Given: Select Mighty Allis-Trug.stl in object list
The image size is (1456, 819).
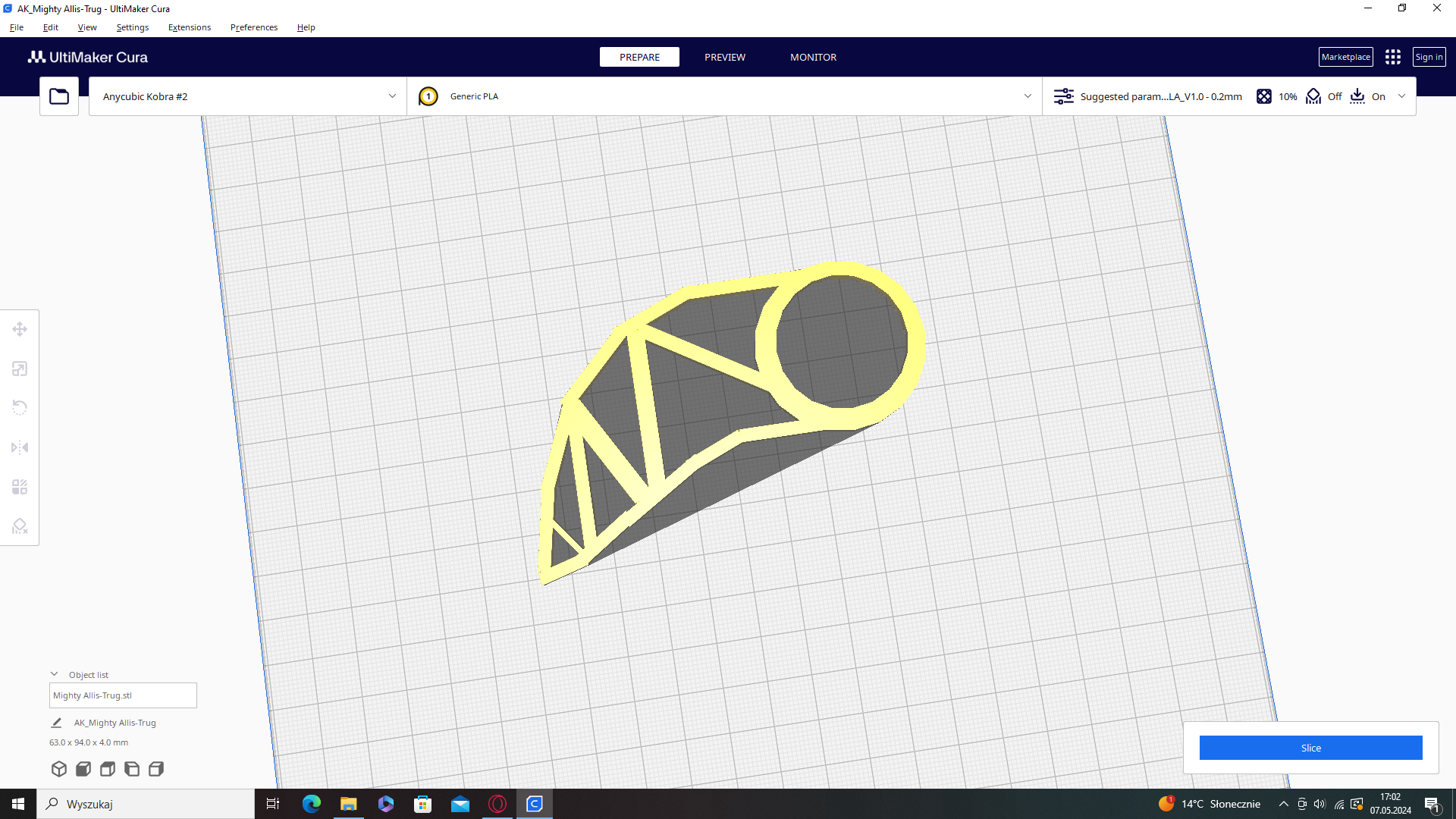Looking at the screenshot, I should 122,695.
